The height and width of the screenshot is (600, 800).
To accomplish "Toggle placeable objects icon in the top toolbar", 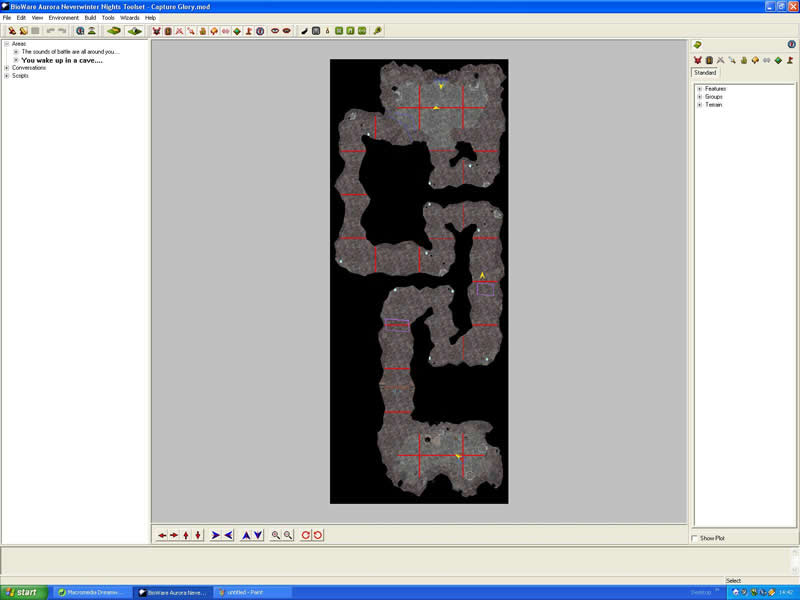I will coord(214,31).
